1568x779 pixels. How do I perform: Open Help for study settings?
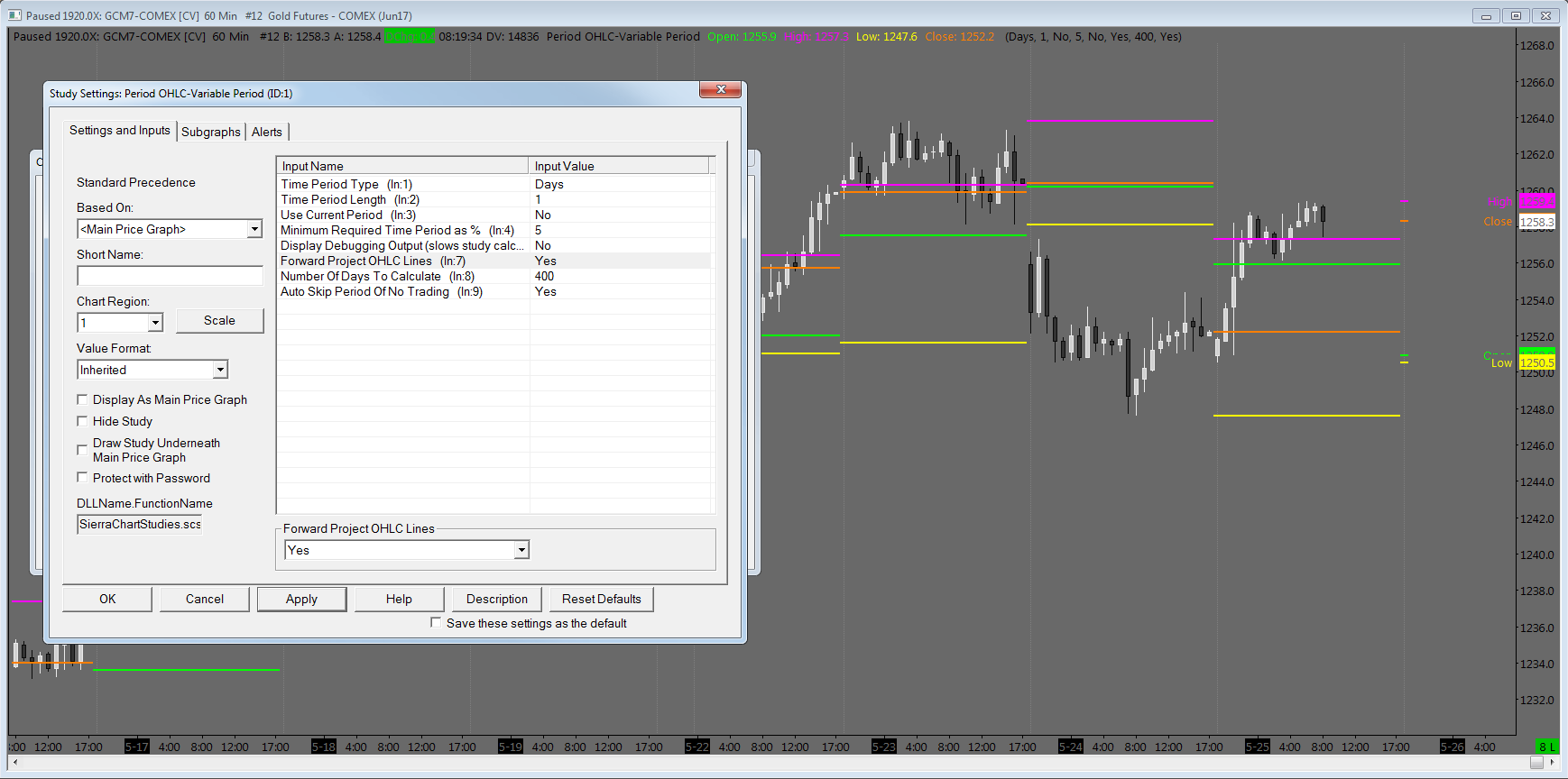click(x=399, y=599)
